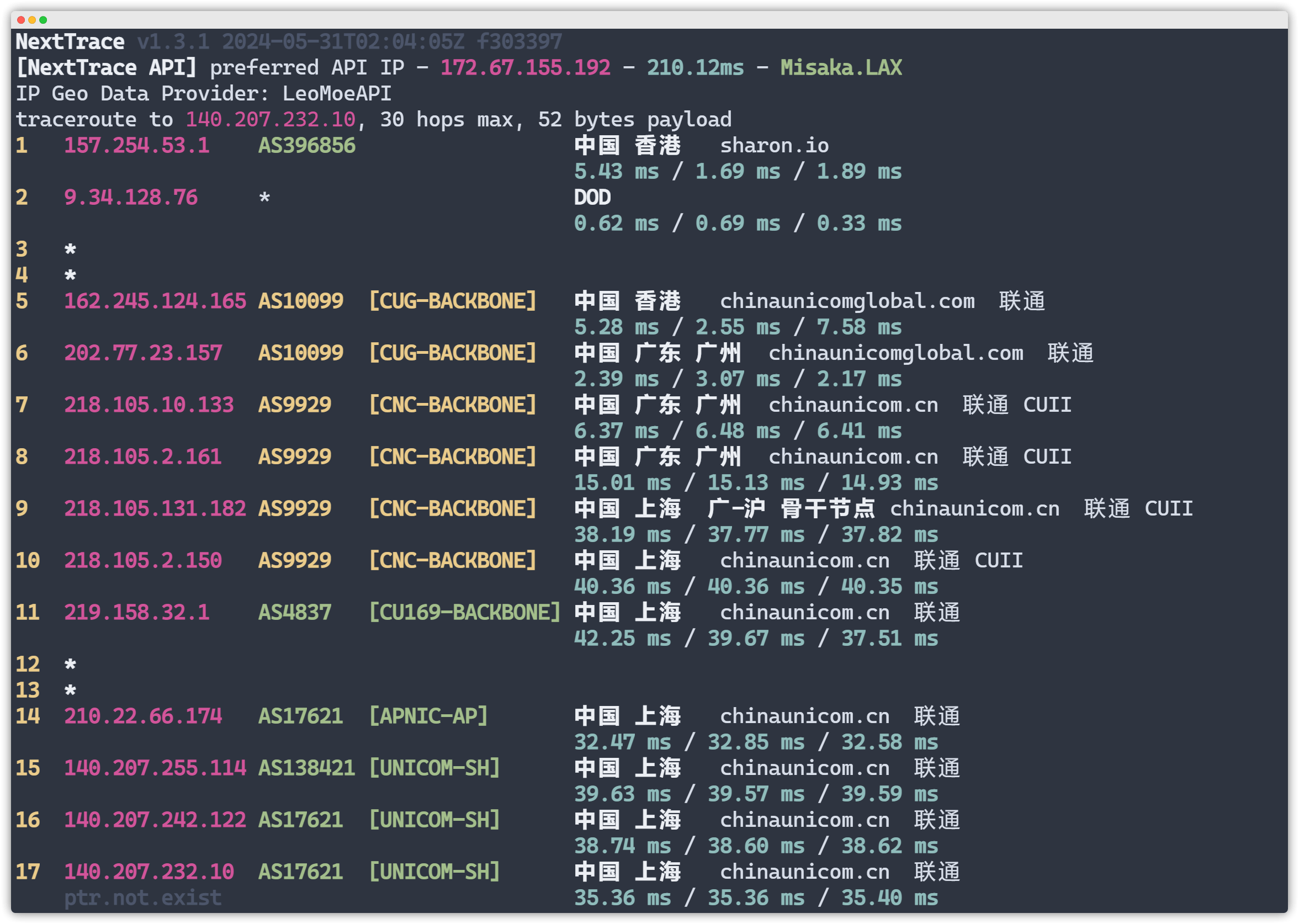The height and width of the screenshot is (924, 1299).
Task: Select AS396856 on hop 1
Action: (x=307, y=146)
